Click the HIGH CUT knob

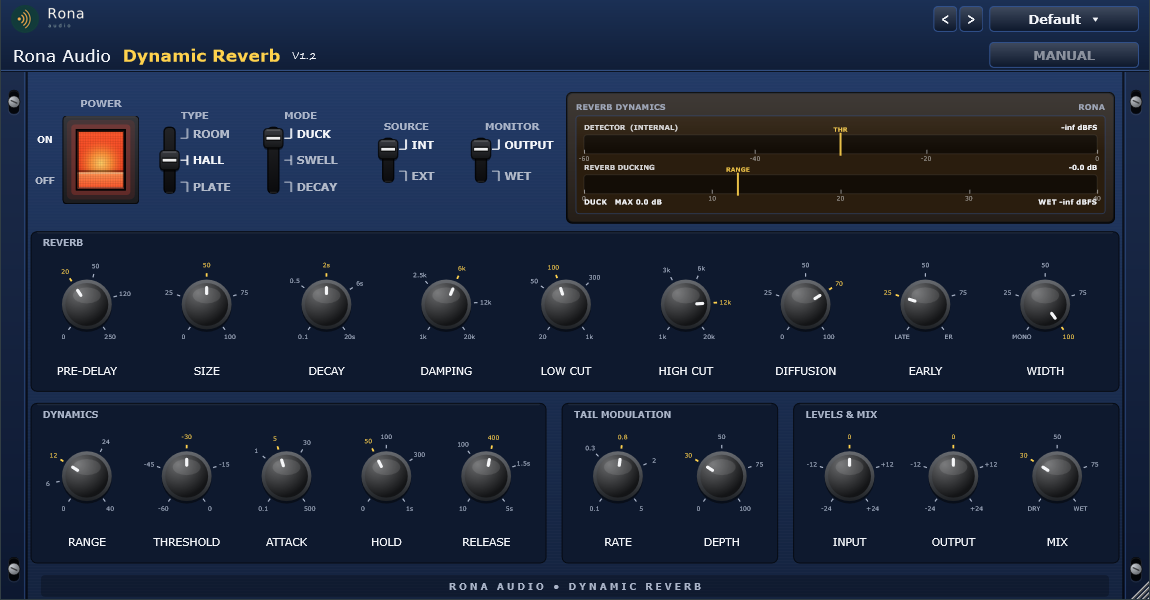tap(686, 304)
